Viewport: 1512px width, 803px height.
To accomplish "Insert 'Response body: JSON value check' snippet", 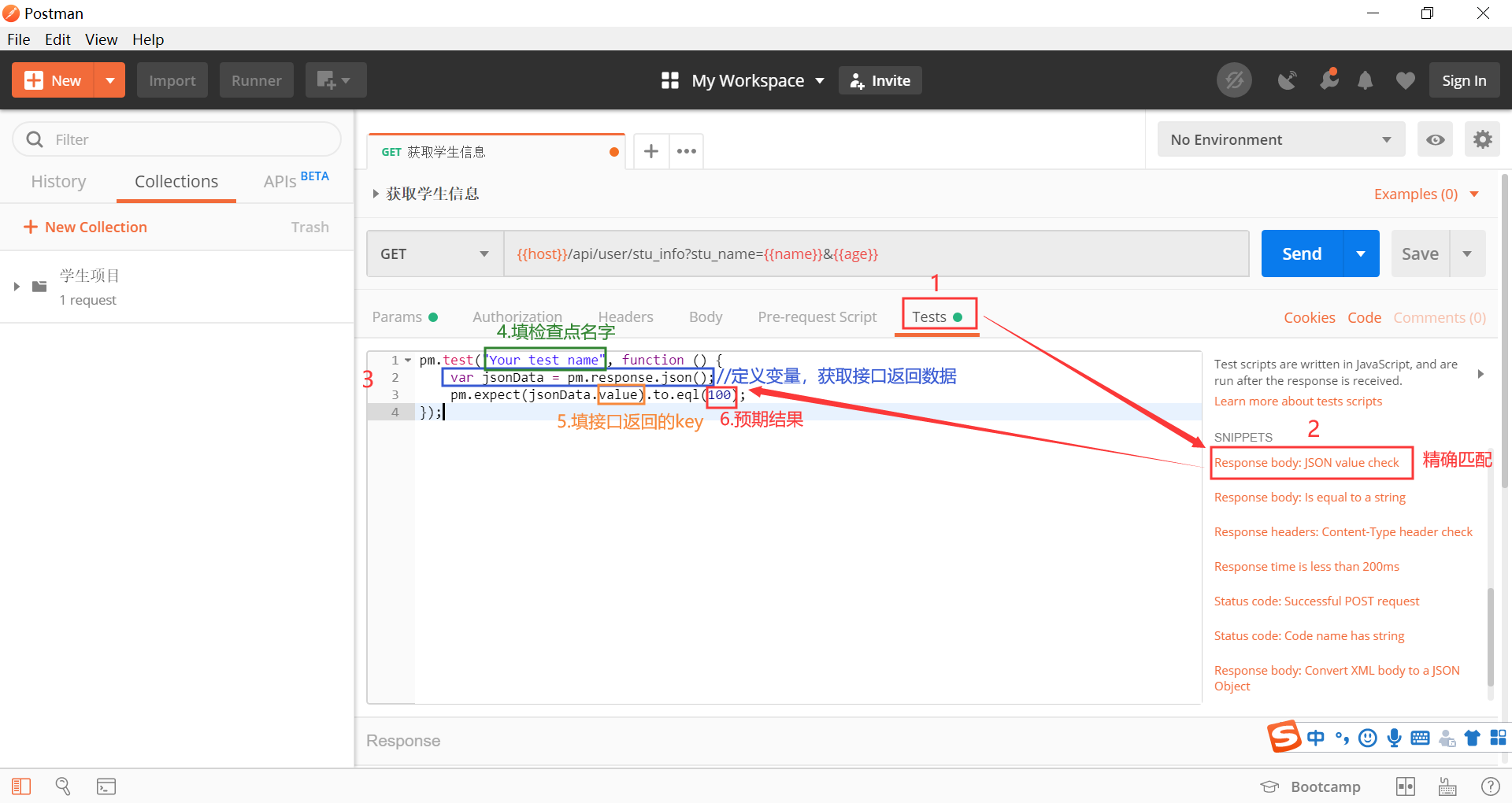I will point(1306,463).
